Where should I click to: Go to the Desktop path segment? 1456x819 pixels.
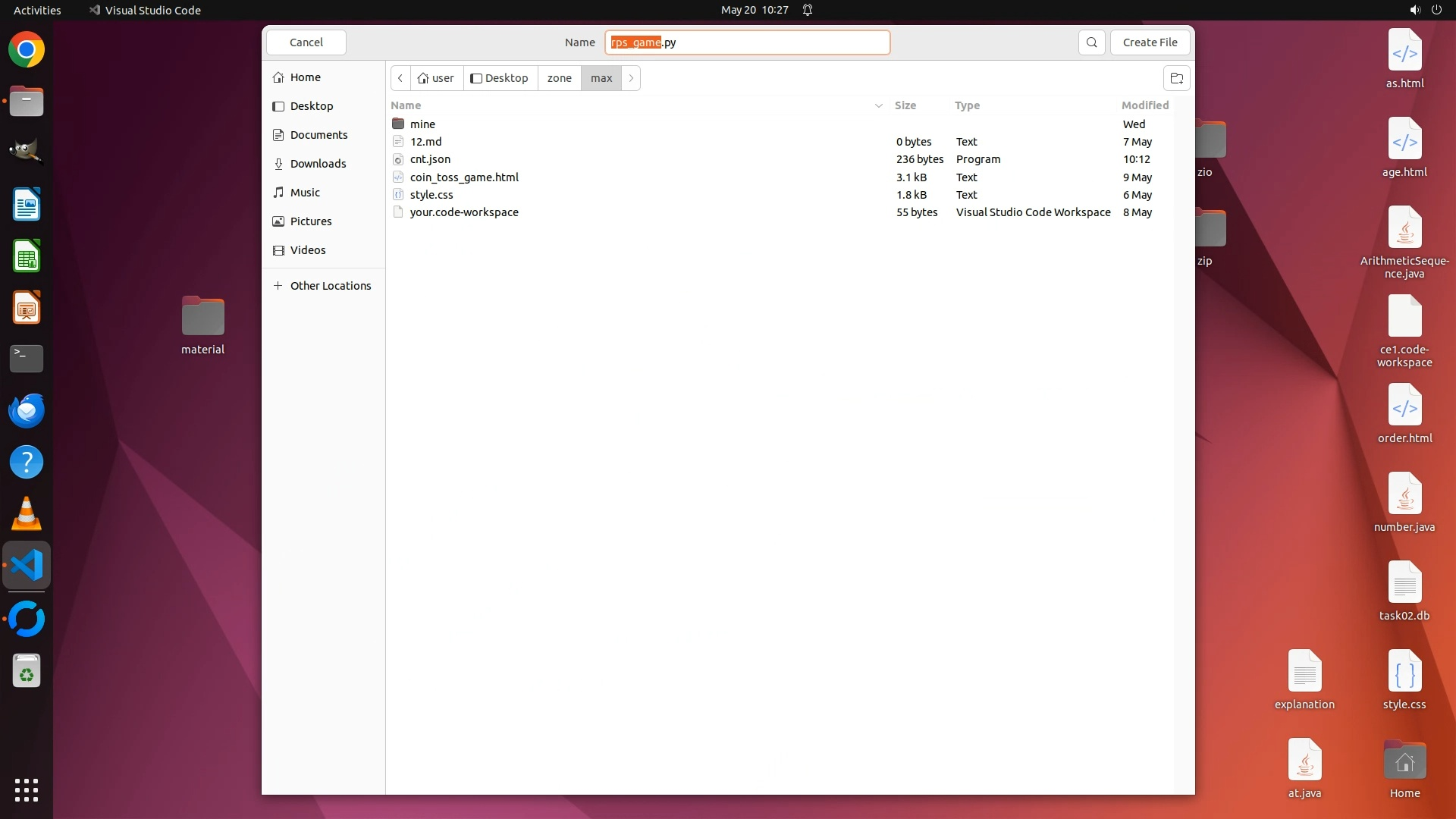coord(500,78)
